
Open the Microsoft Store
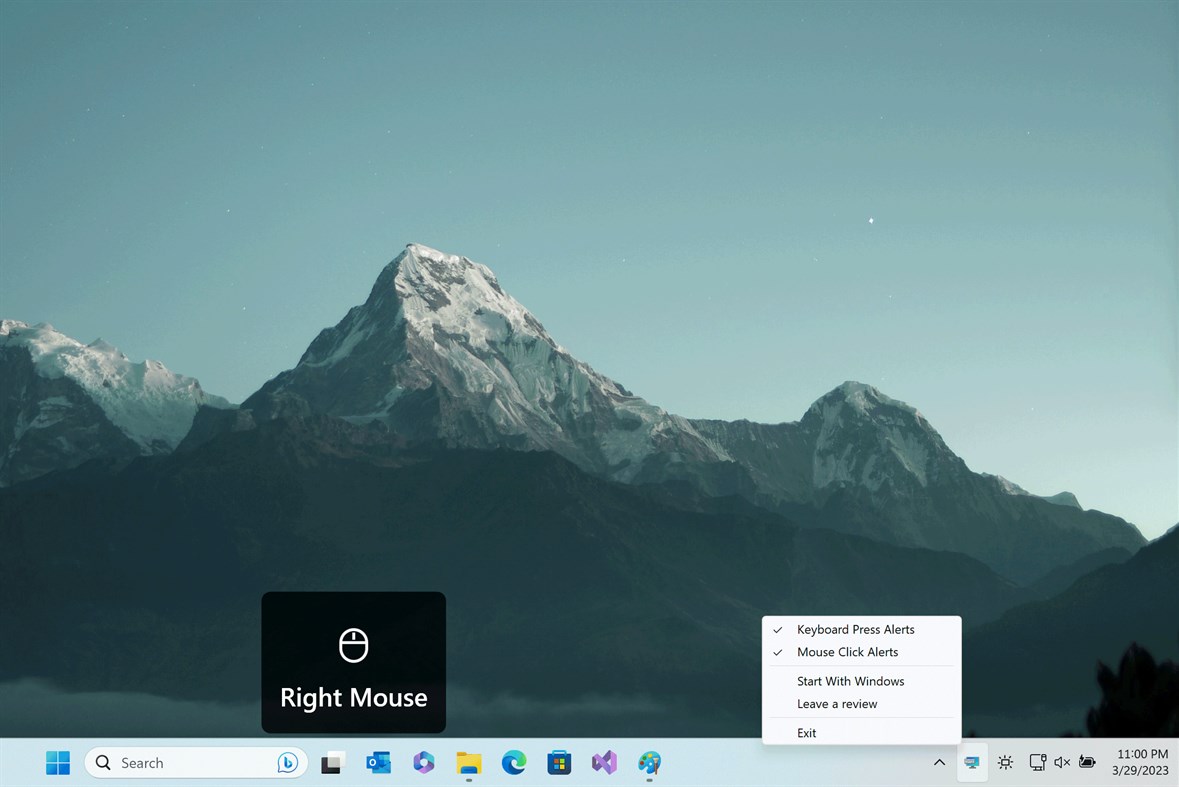click(559, 762)
